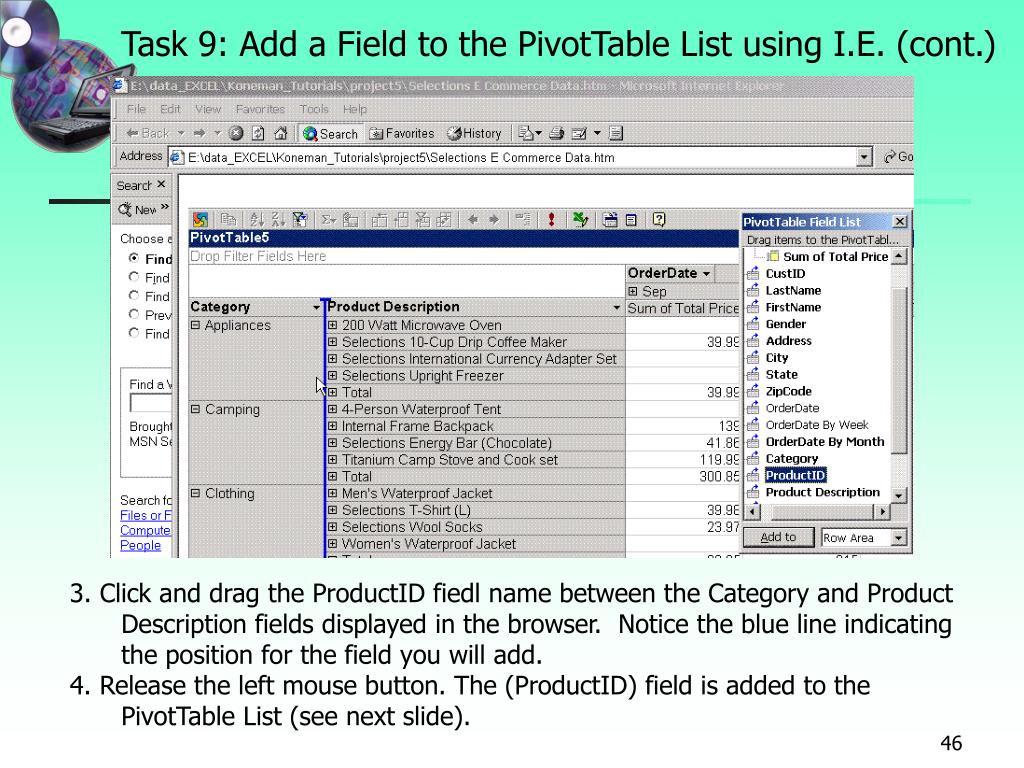
Task: Expand the 4-Person Waterproof Tent row
Action: click(x=332, y=409)
